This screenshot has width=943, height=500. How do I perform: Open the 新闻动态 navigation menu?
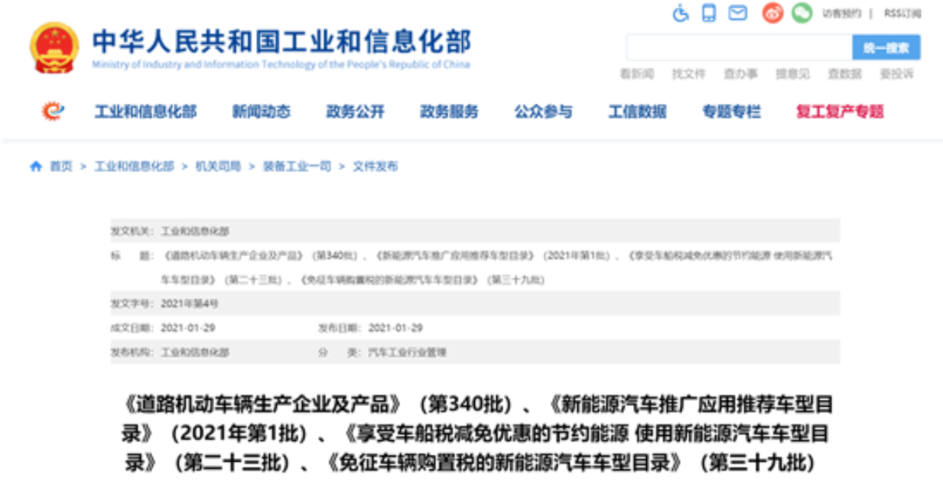(261, 111)
